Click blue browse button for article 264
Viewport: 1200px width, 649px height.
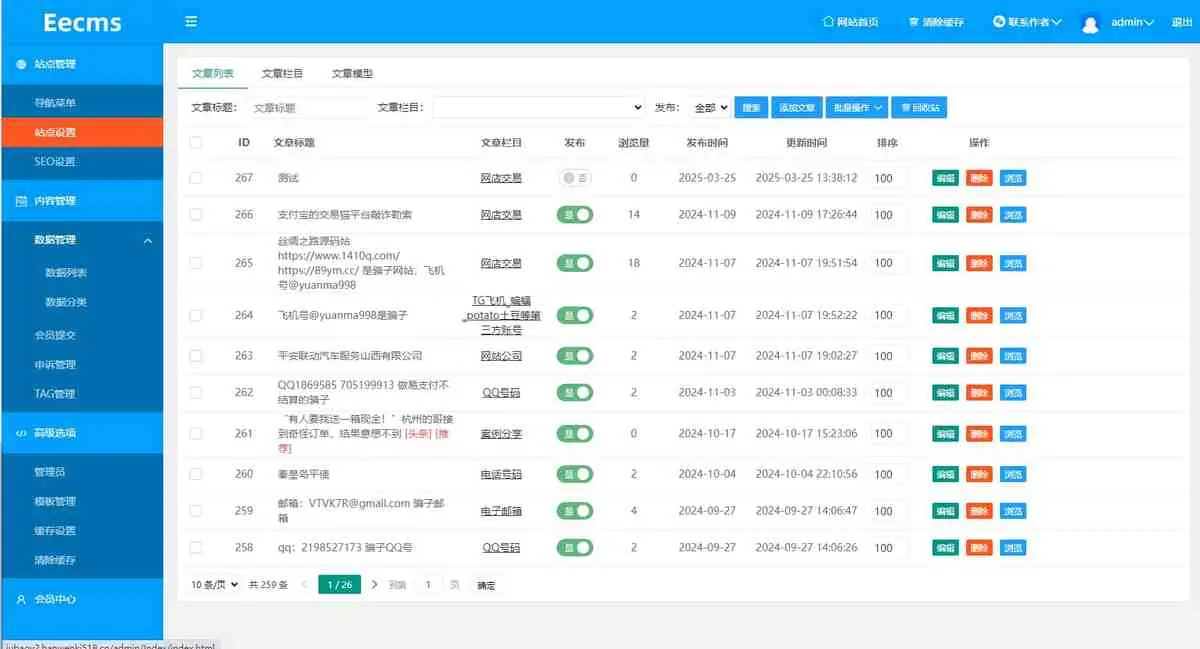pos(1013,315)
